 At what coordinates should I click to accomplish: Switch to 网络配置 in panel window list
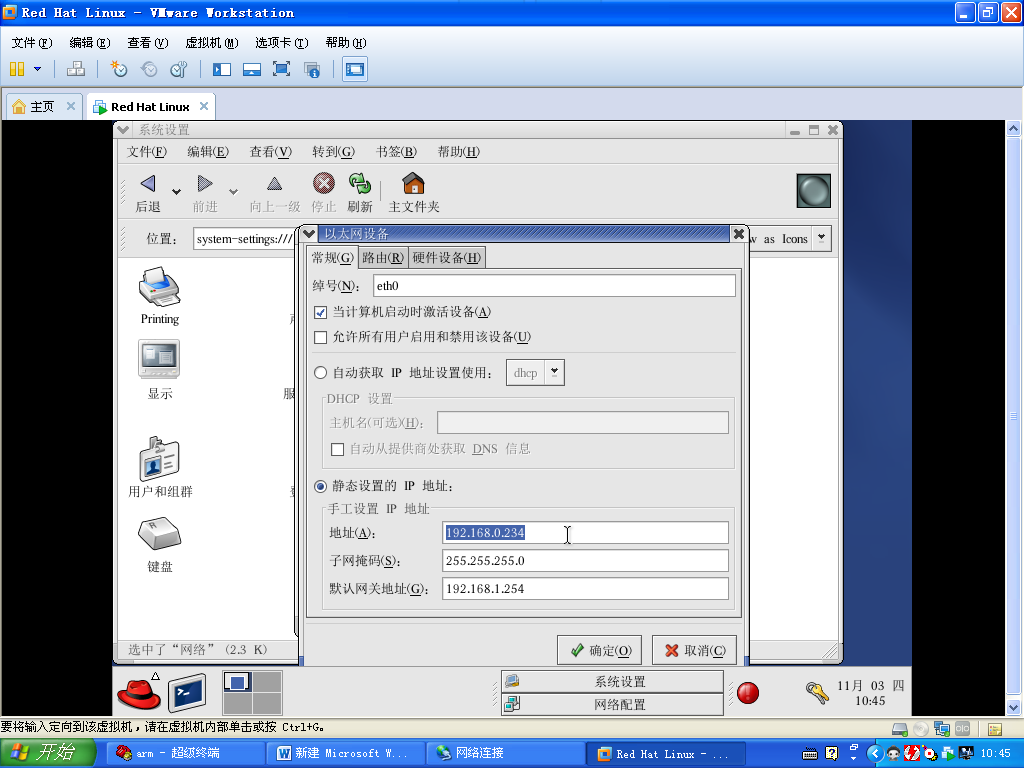(612, 705)
